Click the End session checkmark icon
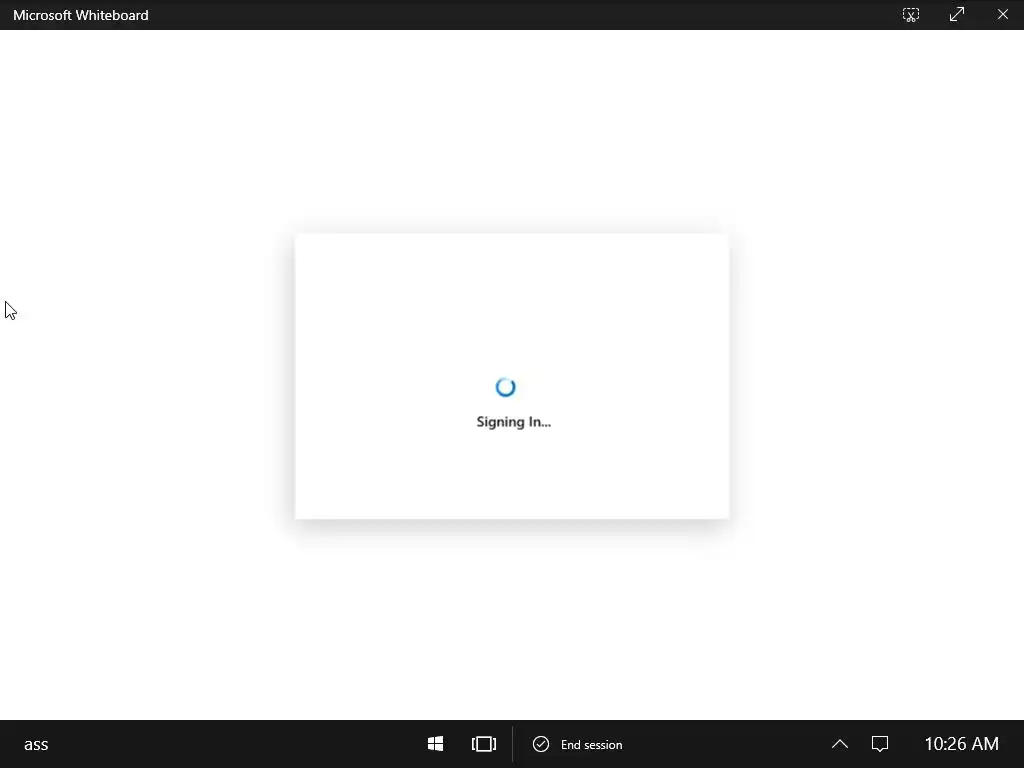The width and height of the screenshot is (1024, 768). click(x=541, y=744)
